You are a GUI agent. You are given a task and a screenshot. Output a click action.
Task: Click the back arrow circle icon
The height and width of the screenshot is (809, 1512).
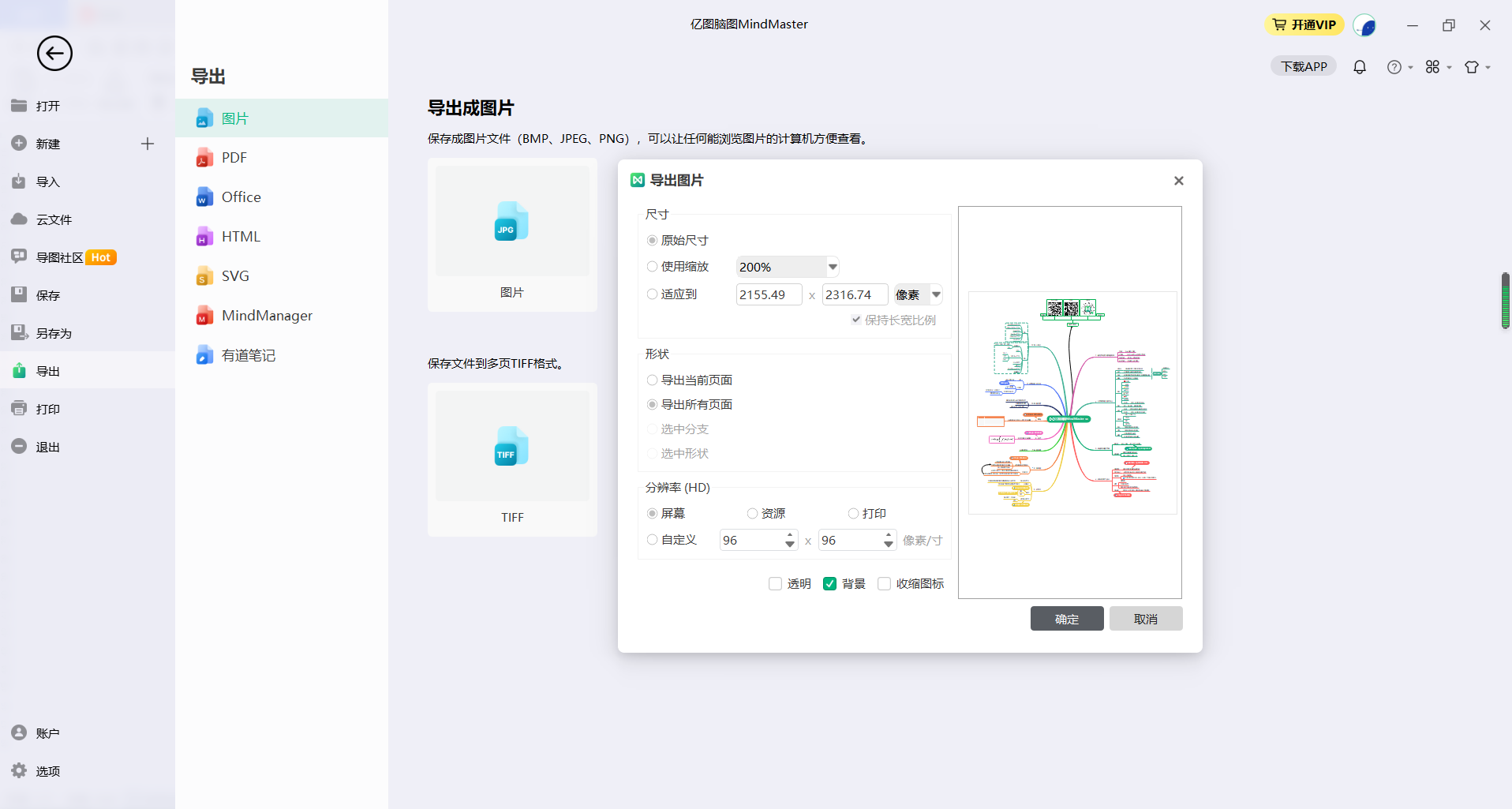54,54
